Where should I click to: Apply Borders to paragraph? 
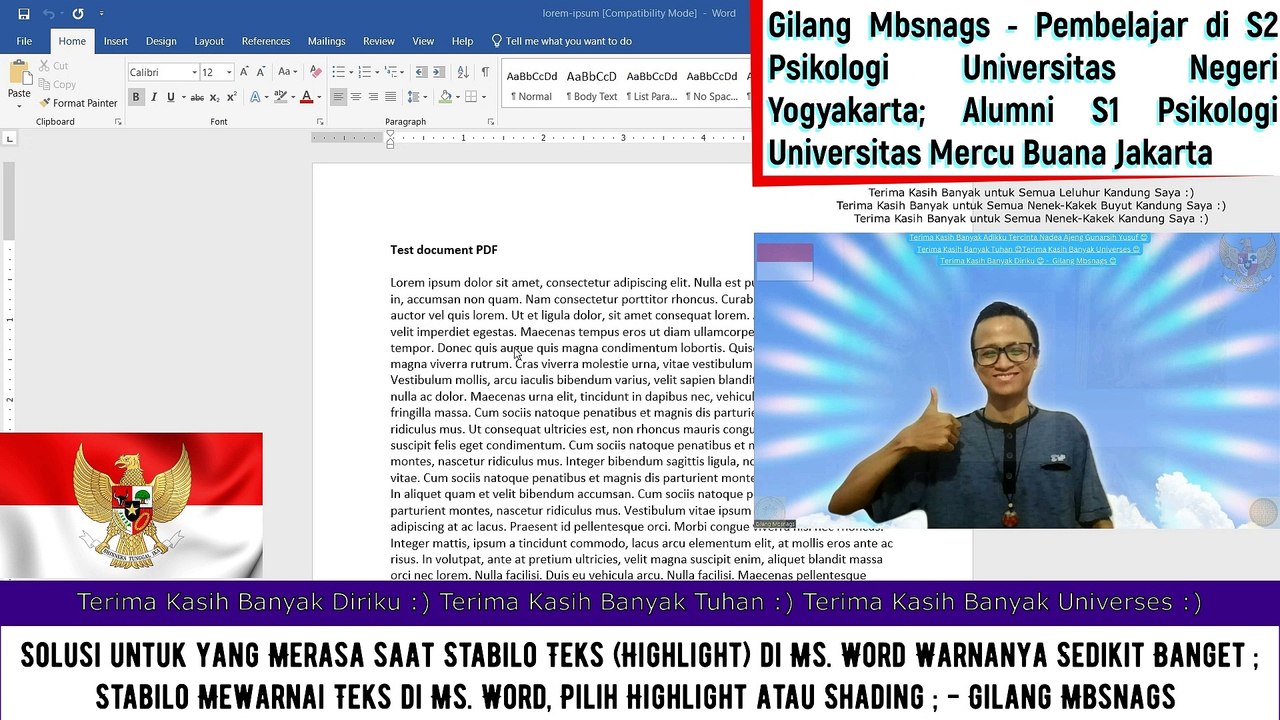pos(471,97)
